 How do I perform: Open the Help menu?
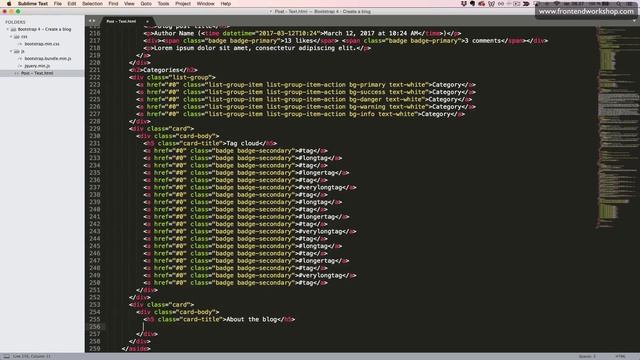(x=226, y=4)
